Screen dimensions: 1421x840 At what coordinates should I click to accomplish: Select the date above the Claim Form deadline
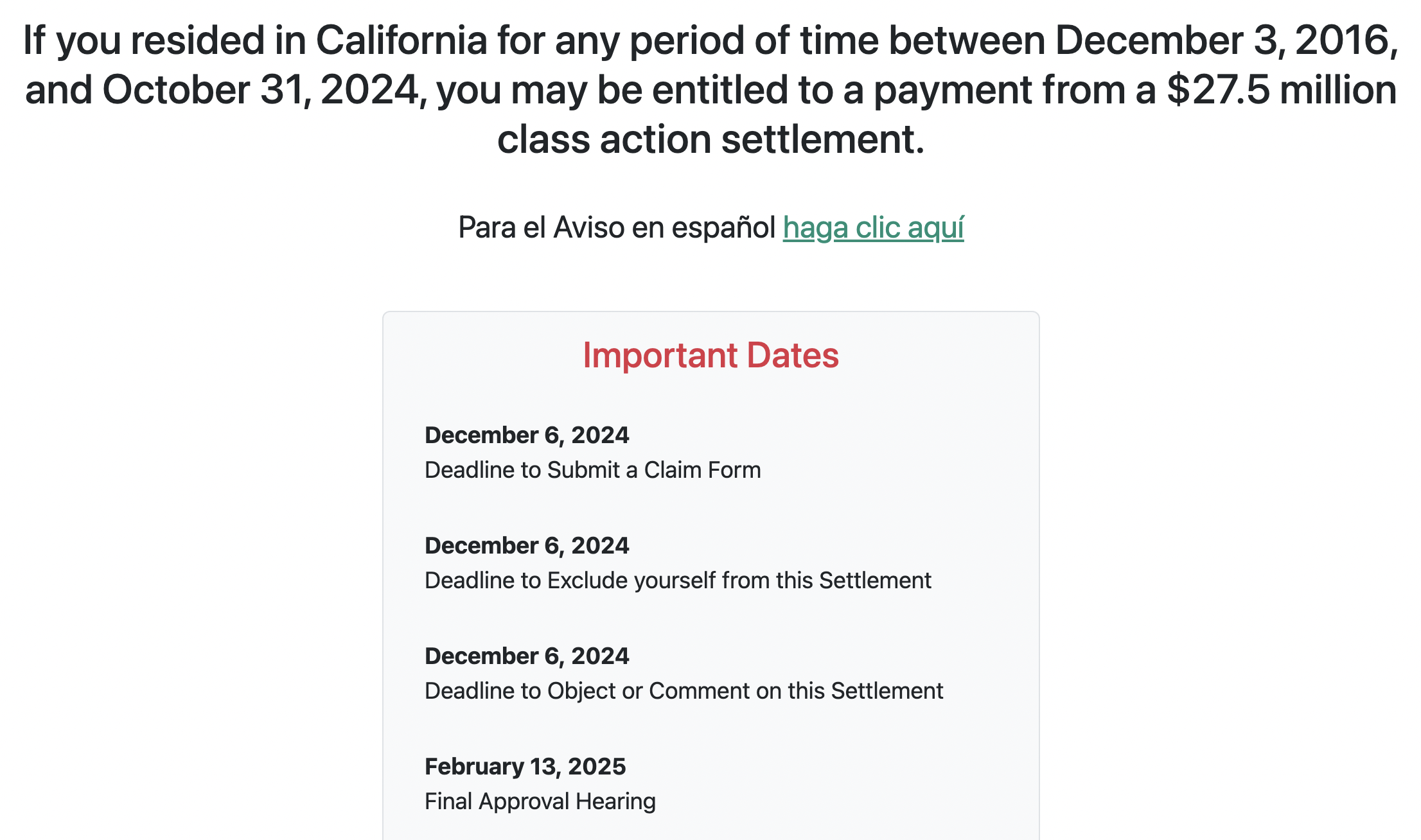click(x=527, y=435)
